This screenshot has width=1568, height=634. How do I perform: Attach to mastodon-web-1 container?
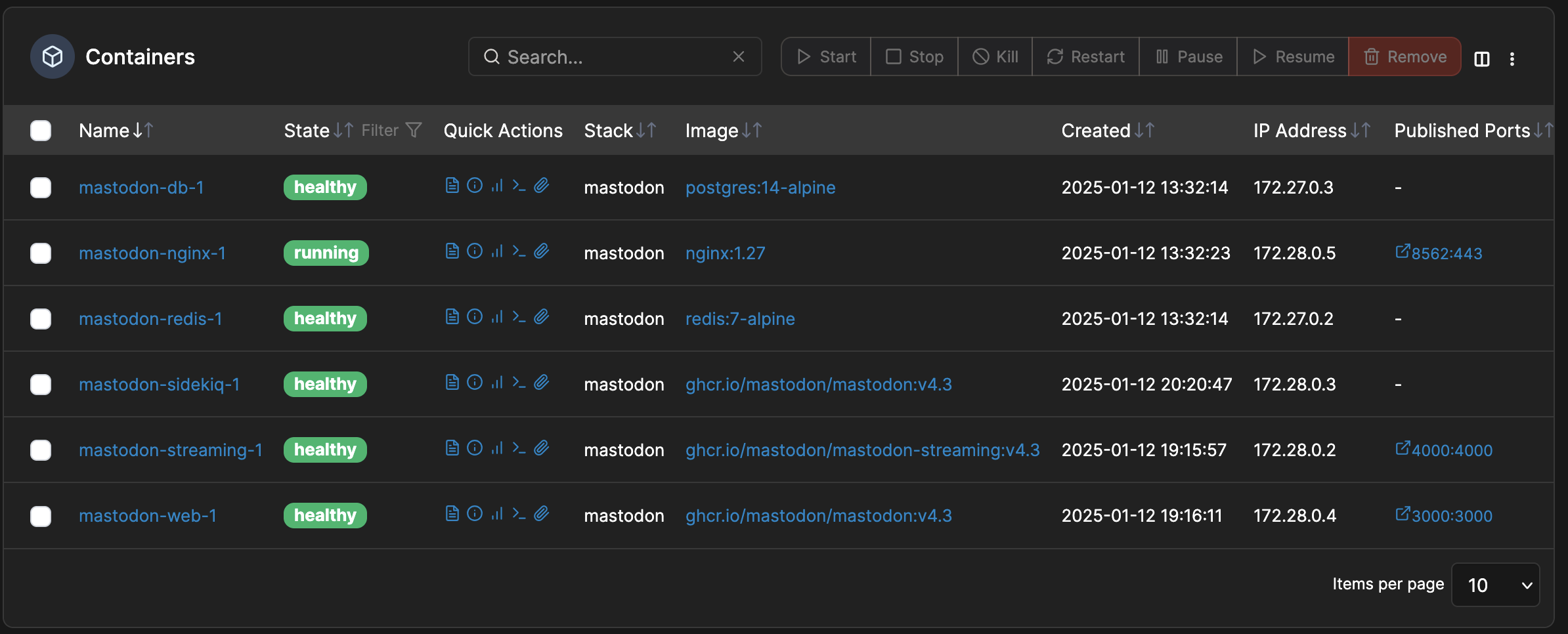tap(541, 514)
